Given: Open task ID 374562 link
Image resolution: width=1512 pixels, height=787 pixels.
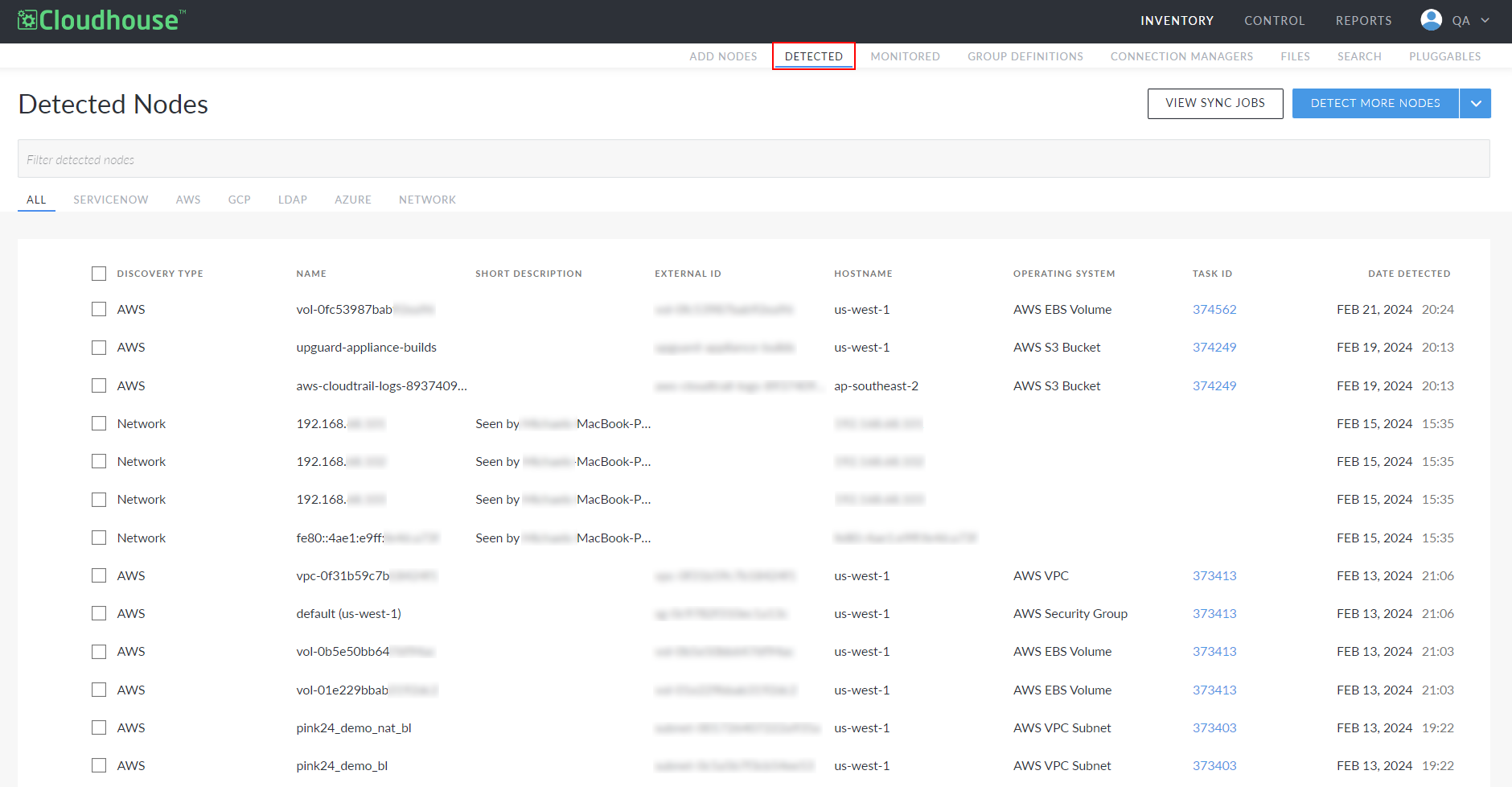Looking at the screenshot, I should (x=1214, y=309).
